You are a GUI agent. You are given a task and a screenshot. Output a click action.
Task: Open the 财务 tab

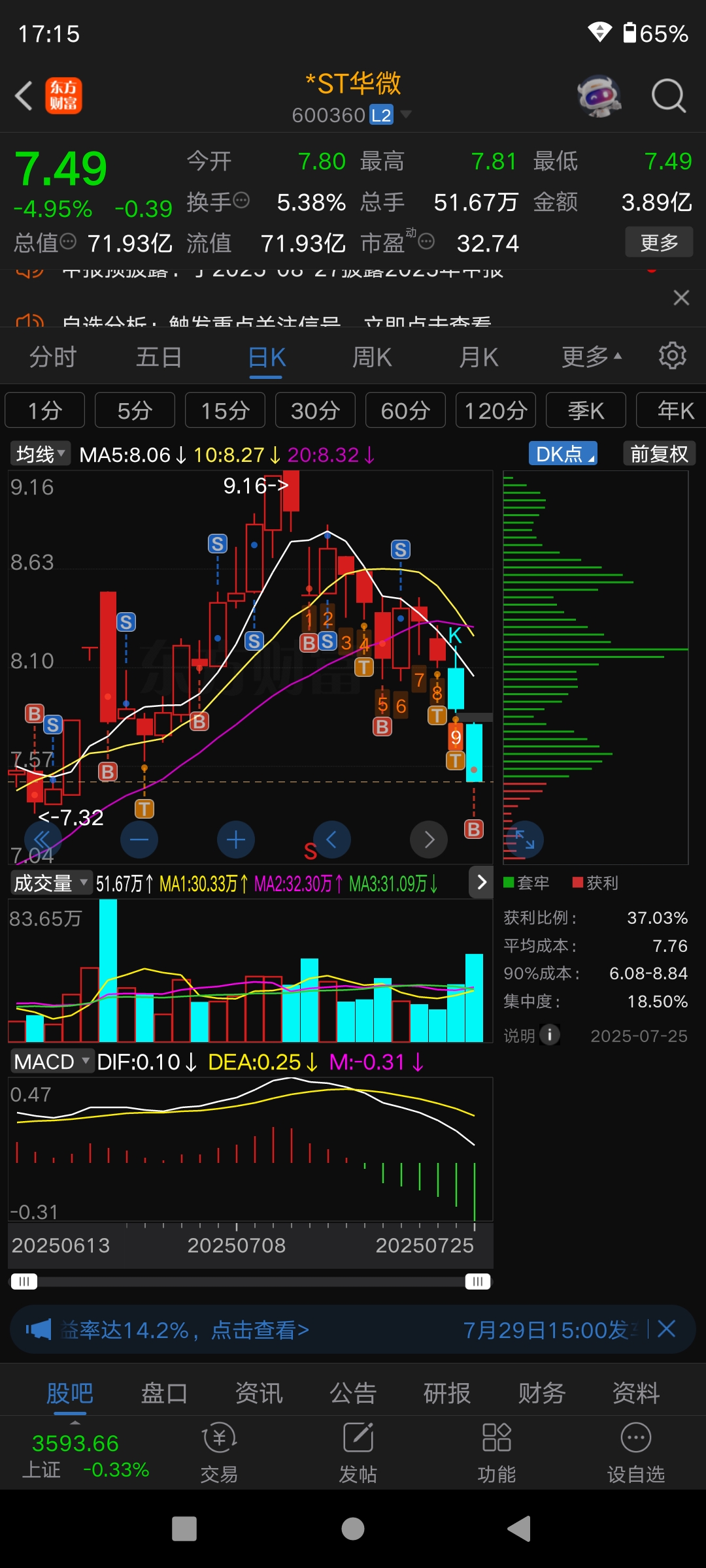point(542,1393)
